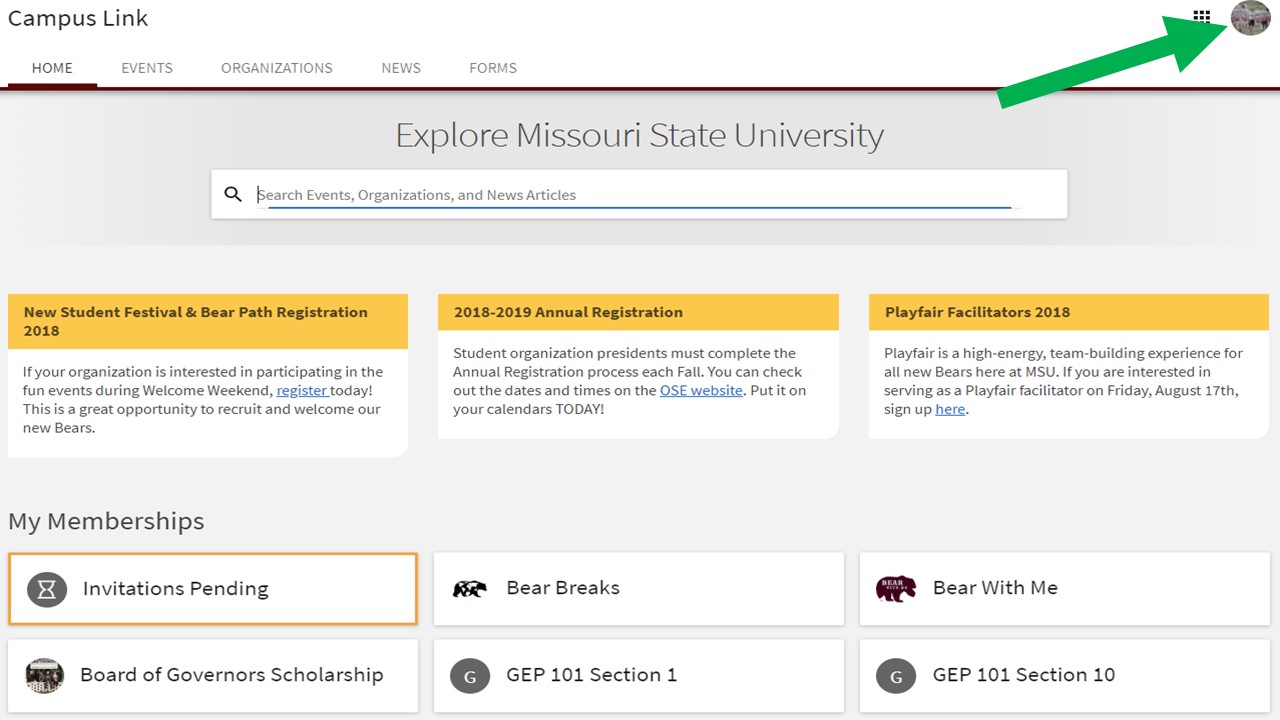
Task: Click the user profile avatar
Action: point(1250,18)
